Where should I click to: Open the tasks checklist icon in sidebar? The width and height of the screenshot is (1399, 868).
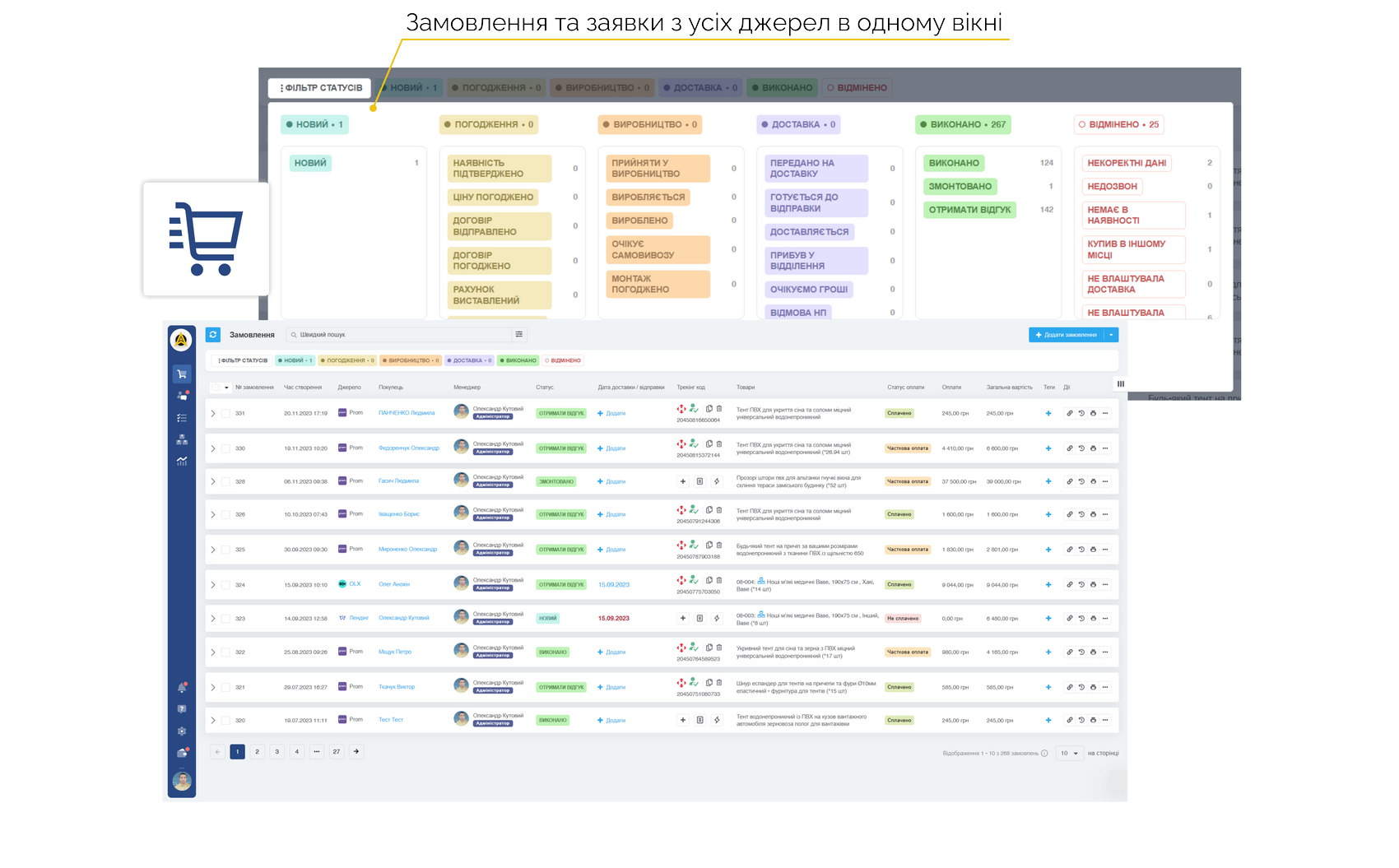pos(182,418)
